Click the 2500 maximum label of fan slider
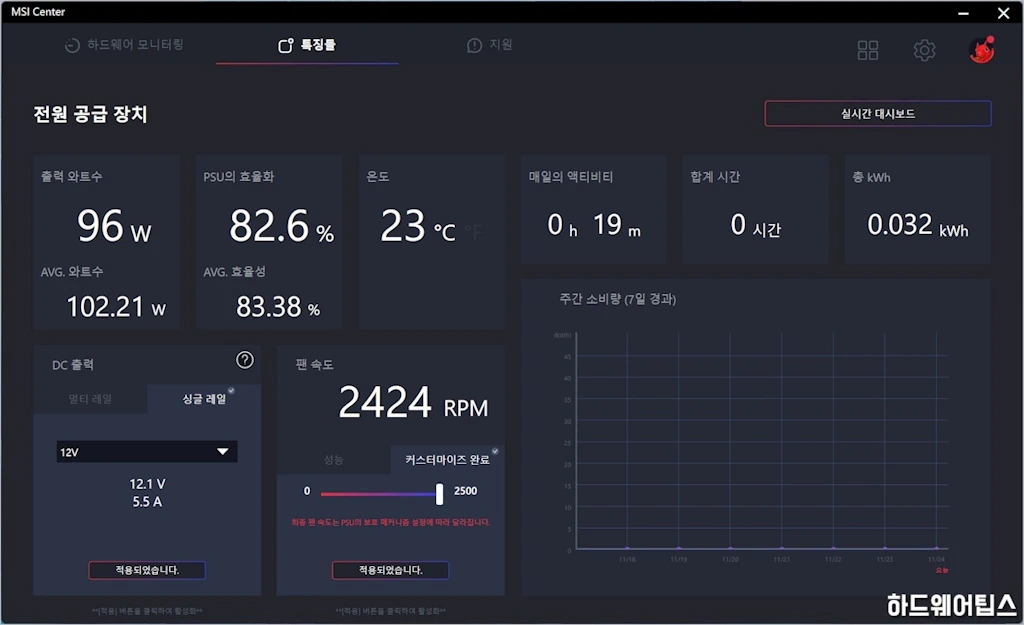1024x625 pixels. [466, 491]
